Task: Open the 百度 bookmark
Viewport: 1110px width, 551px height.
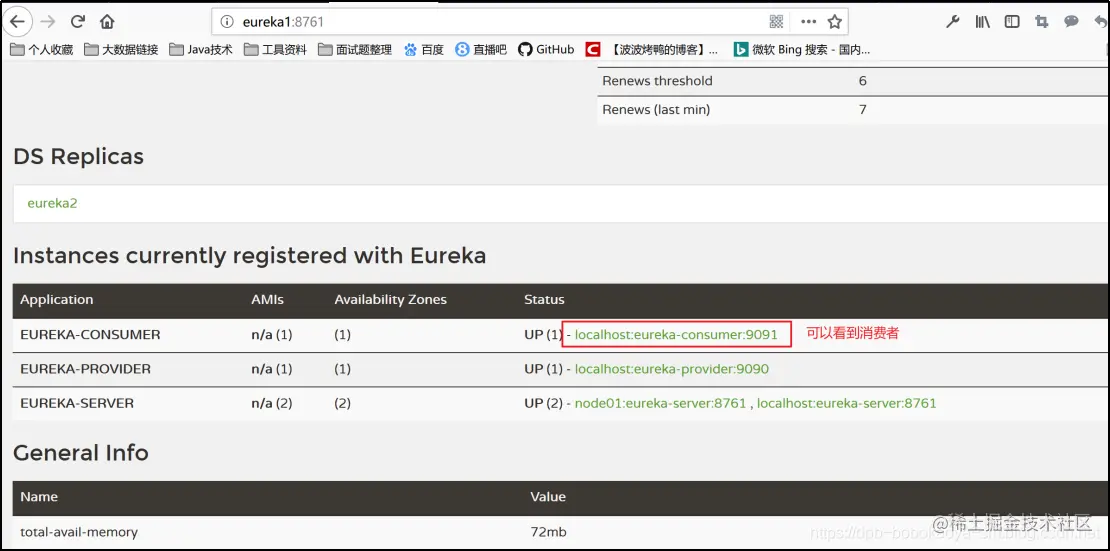Action: click(423, 50)
